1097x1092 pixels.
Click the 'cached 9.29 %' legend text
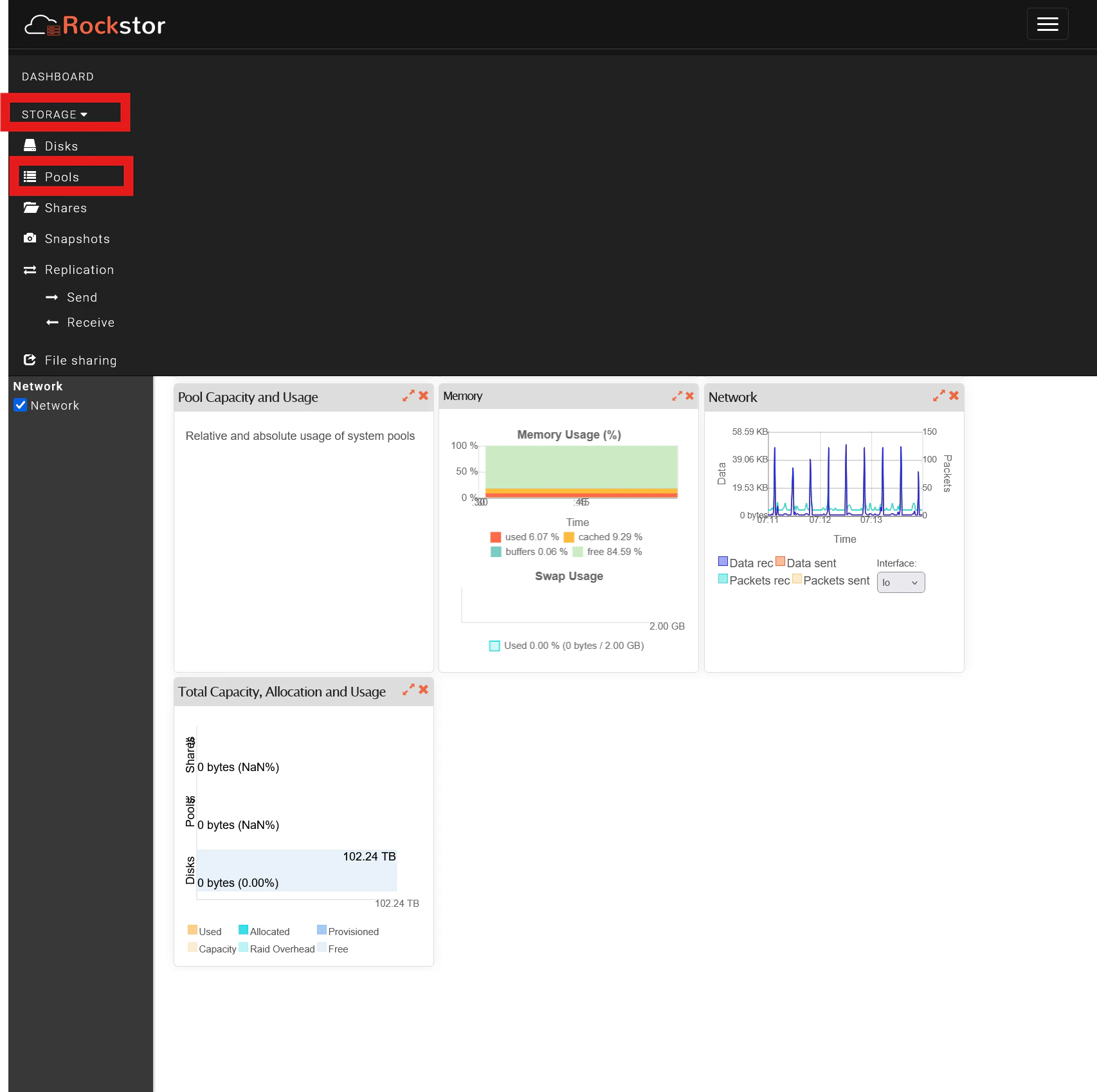tap(610, 537)
